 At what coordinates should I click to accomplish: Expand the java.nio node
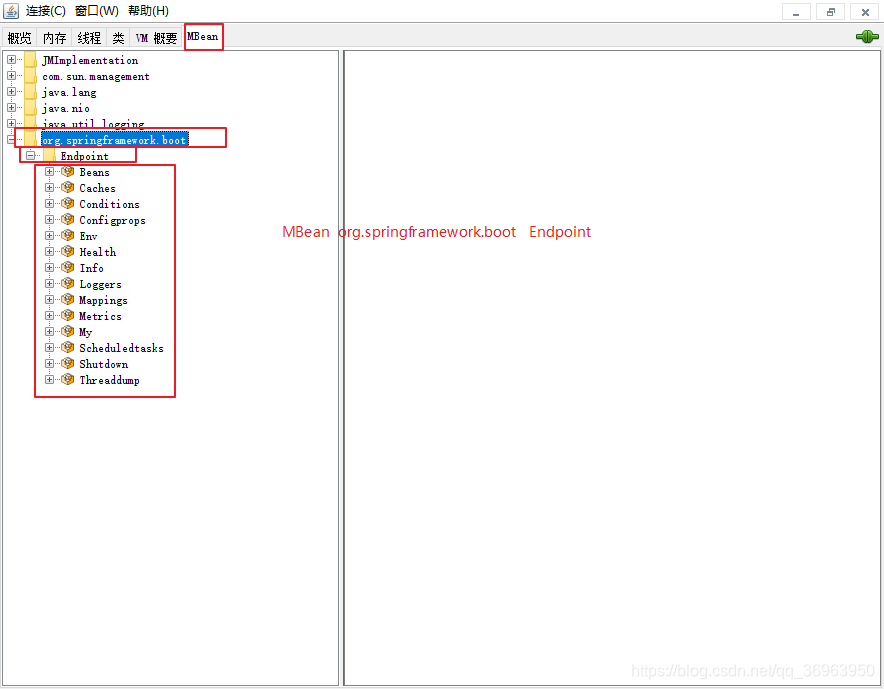11,107
